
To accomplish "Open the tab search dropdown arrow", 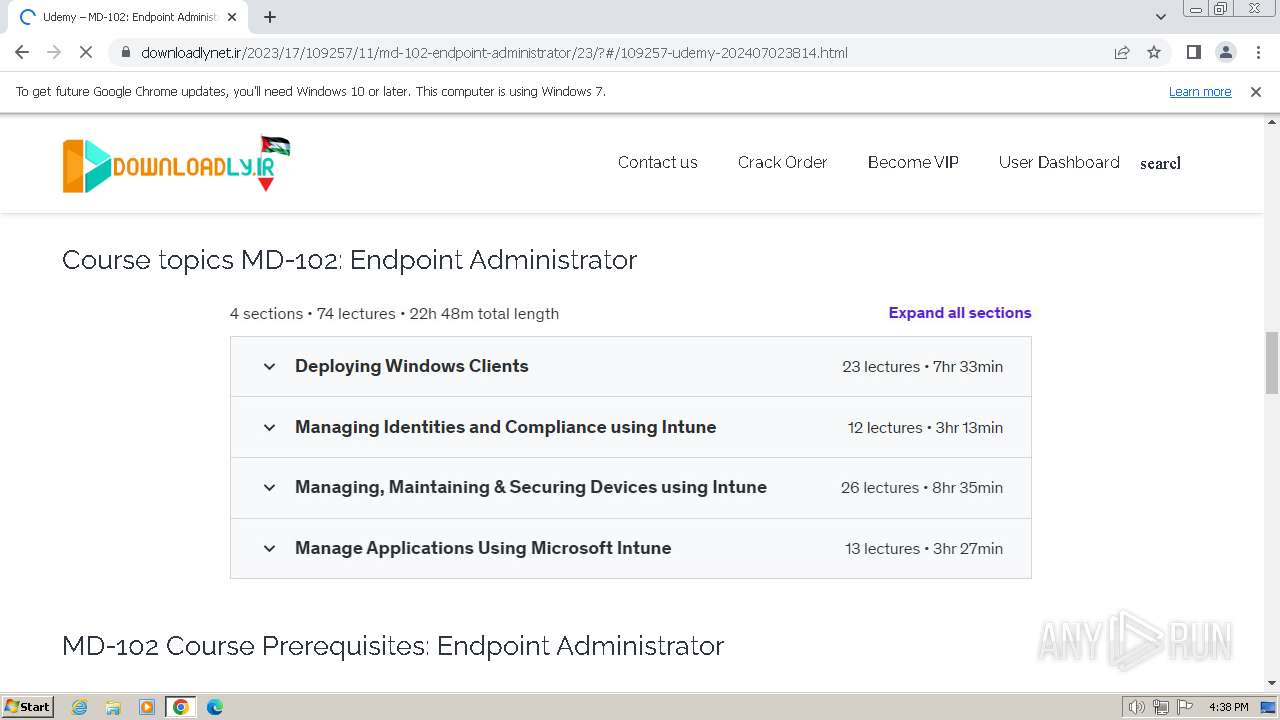I will pyautogui.click(x=1161, y=17).
